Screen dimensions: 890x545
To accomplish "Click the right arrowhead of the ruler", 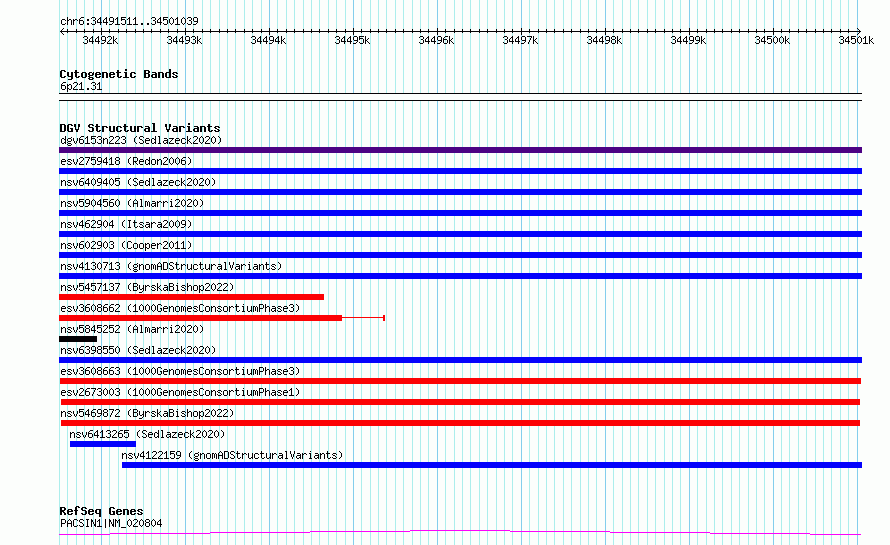I will coord(859,31).
